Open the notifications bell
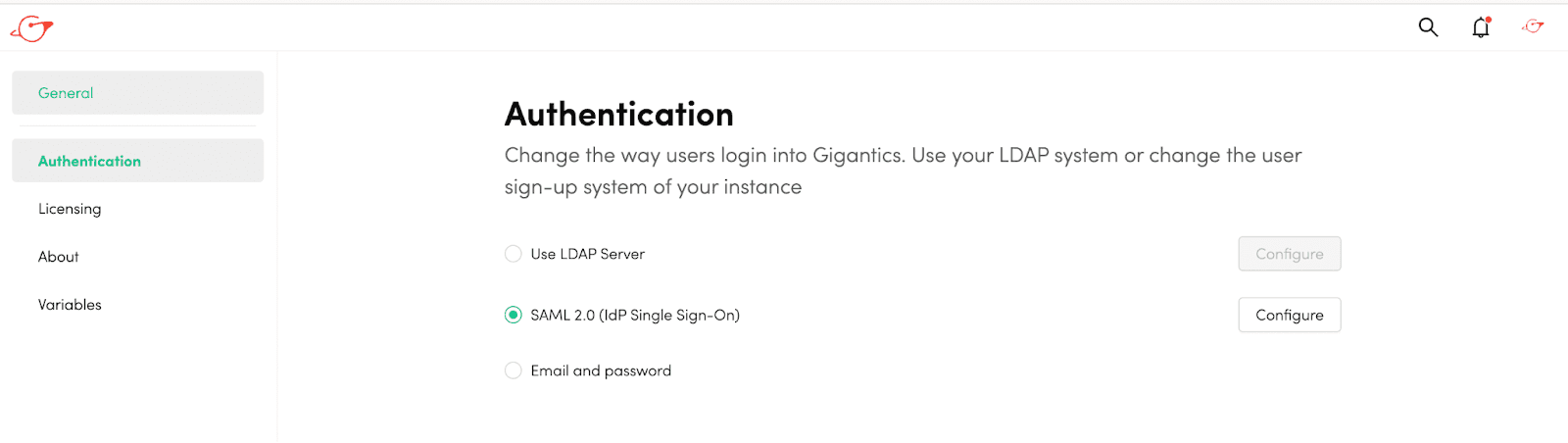The height and width of the screenshot is (443, 1568). click(x=1480, y=28)
